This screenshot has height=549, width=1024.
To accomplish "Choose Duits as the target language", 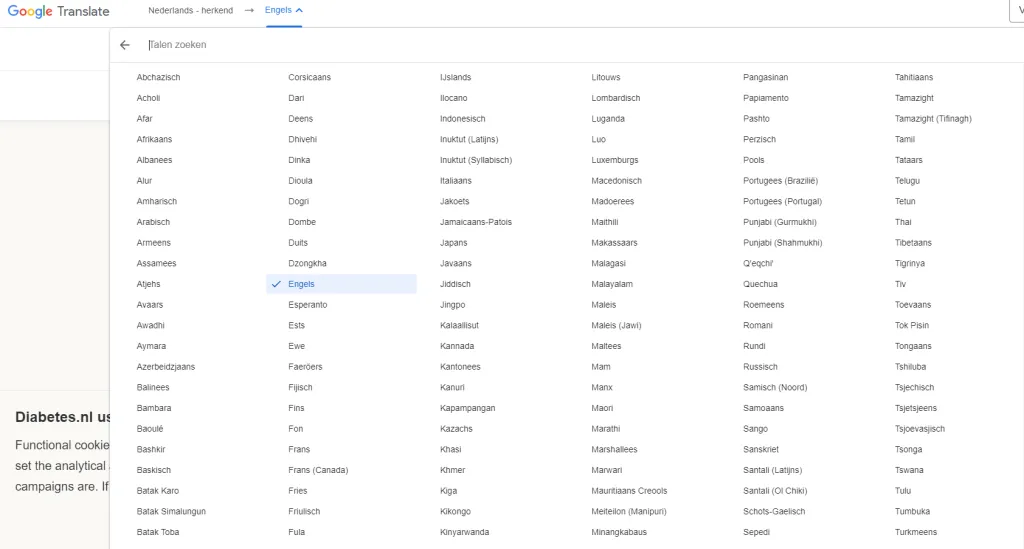I will [x=298, y=243].
